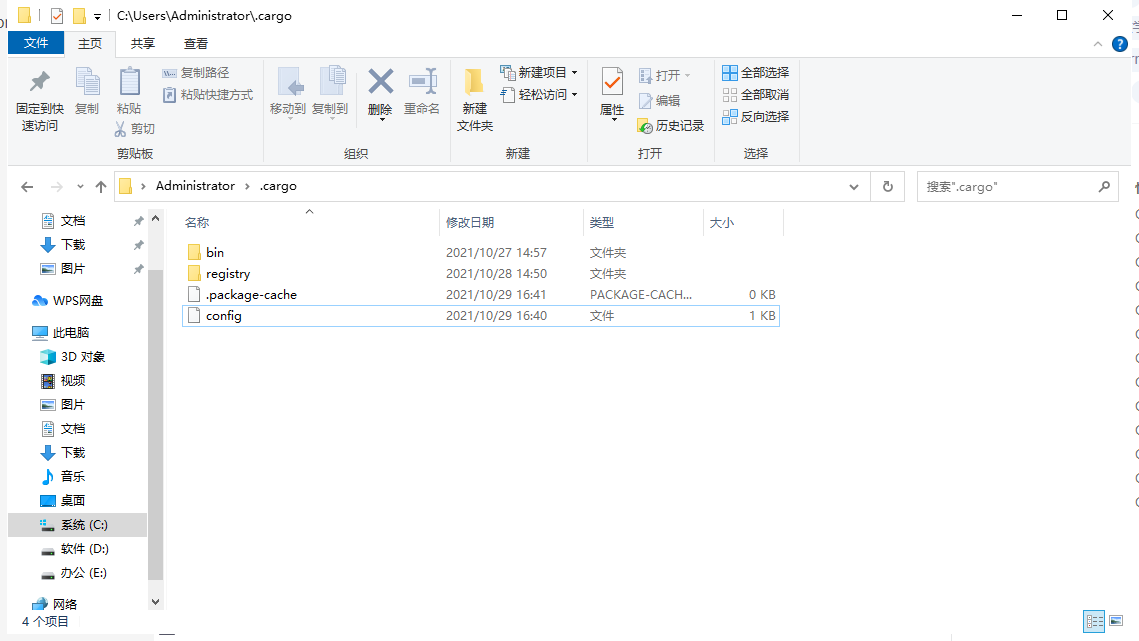This screenshot has width=1139, height=641.
Task: Sort by the Type (类型) column header
Action: [643, 222]
